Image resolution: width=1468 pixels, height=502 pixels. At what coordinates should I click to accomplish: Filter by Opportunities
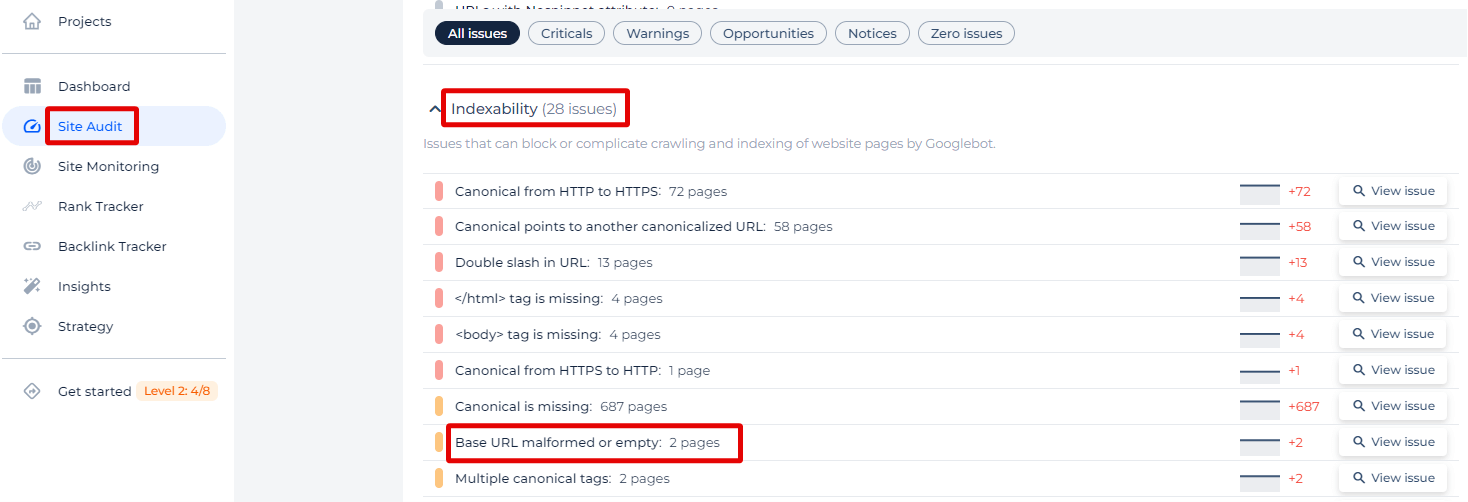tap(768, 34)
